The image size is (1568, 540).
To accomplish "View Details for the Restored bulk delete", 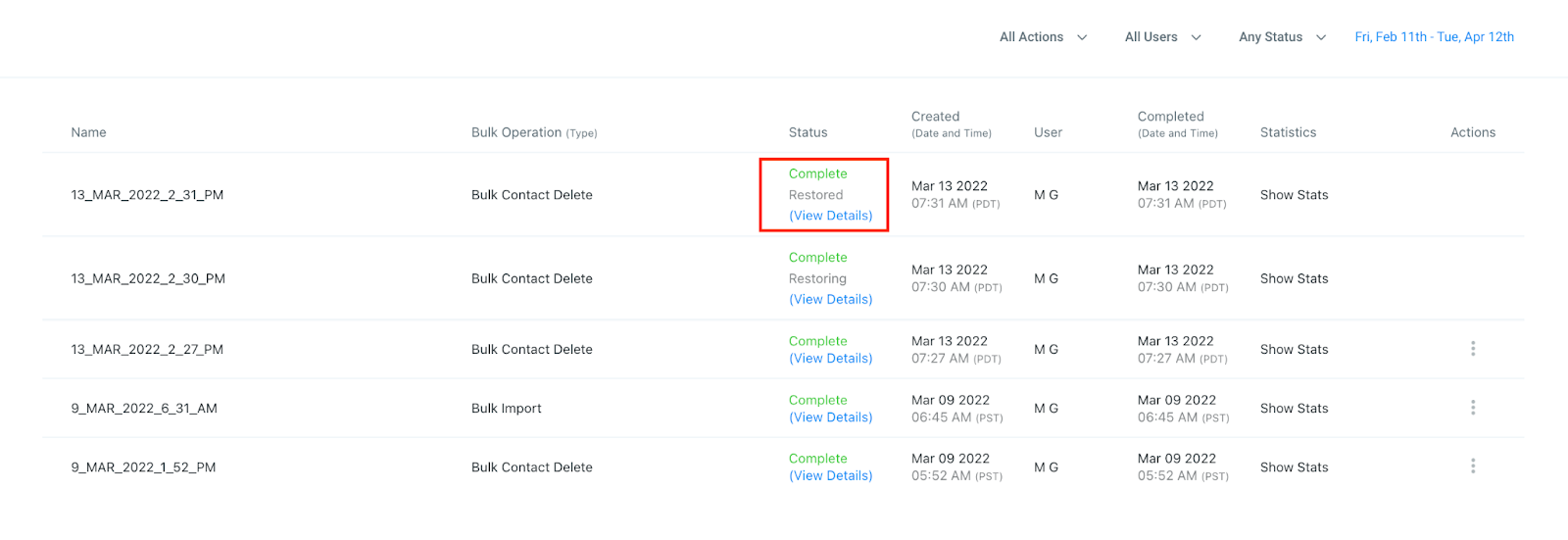I will click(831, 216).
